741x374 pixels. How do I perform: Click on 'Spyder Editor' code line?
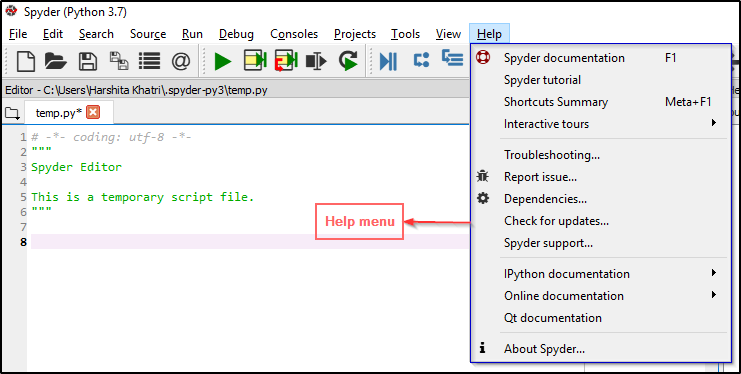coord(77,167)
